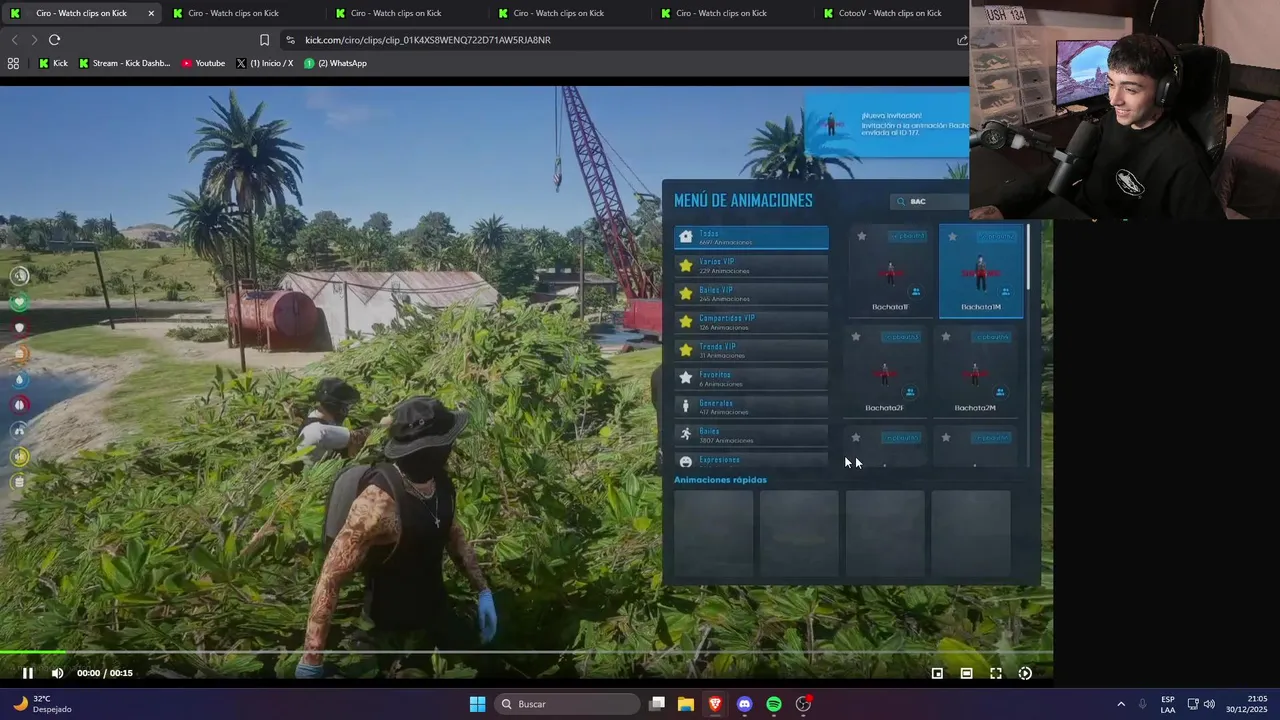Share the page via address bar share icon
The height and width of the screenshot is (720, 1280).
(x=962, y=40)
